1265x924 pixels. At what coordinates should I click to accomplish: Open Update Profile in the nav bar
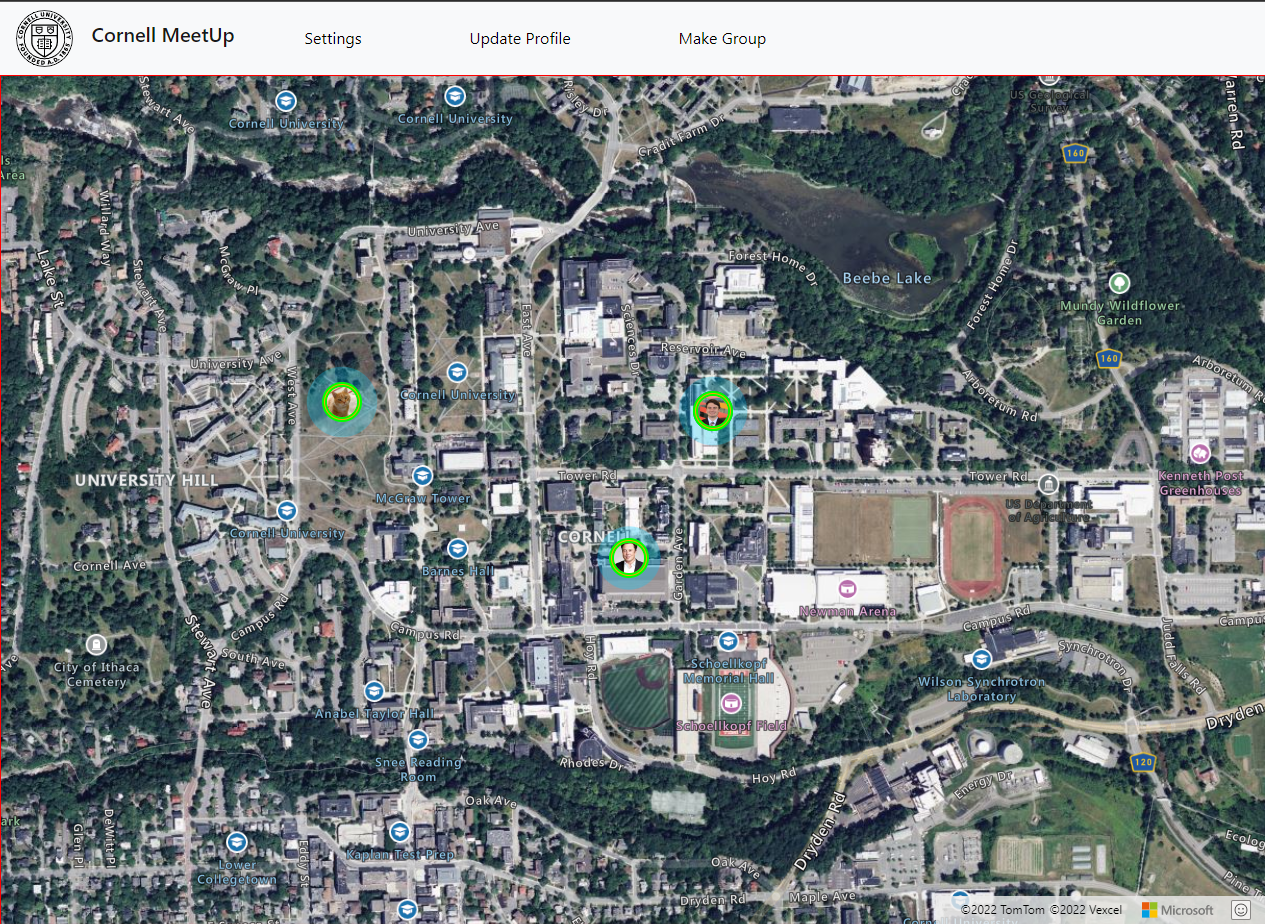coord(520,39)
